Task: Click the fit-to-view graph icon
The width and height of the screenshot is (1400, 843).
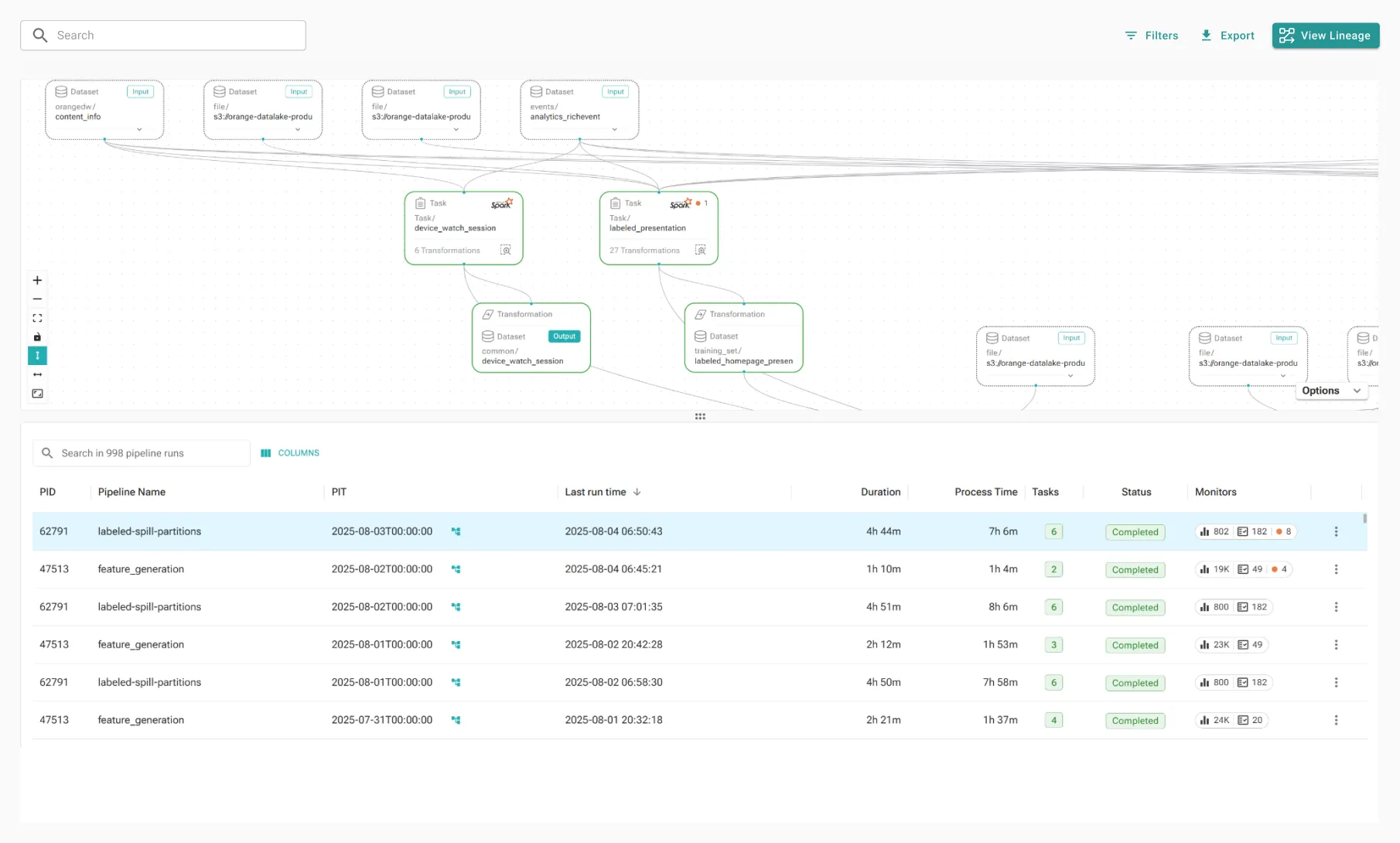Action: pos(37,318)
